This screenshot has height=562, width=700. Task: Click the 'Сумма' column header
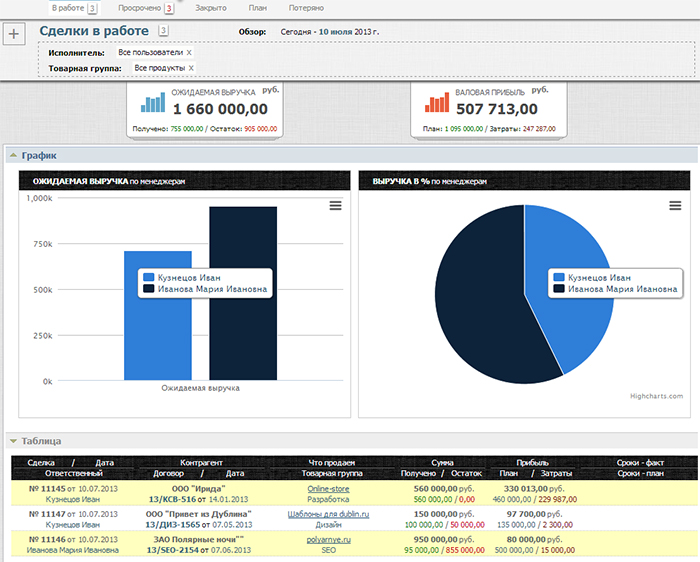click(442, 463)
